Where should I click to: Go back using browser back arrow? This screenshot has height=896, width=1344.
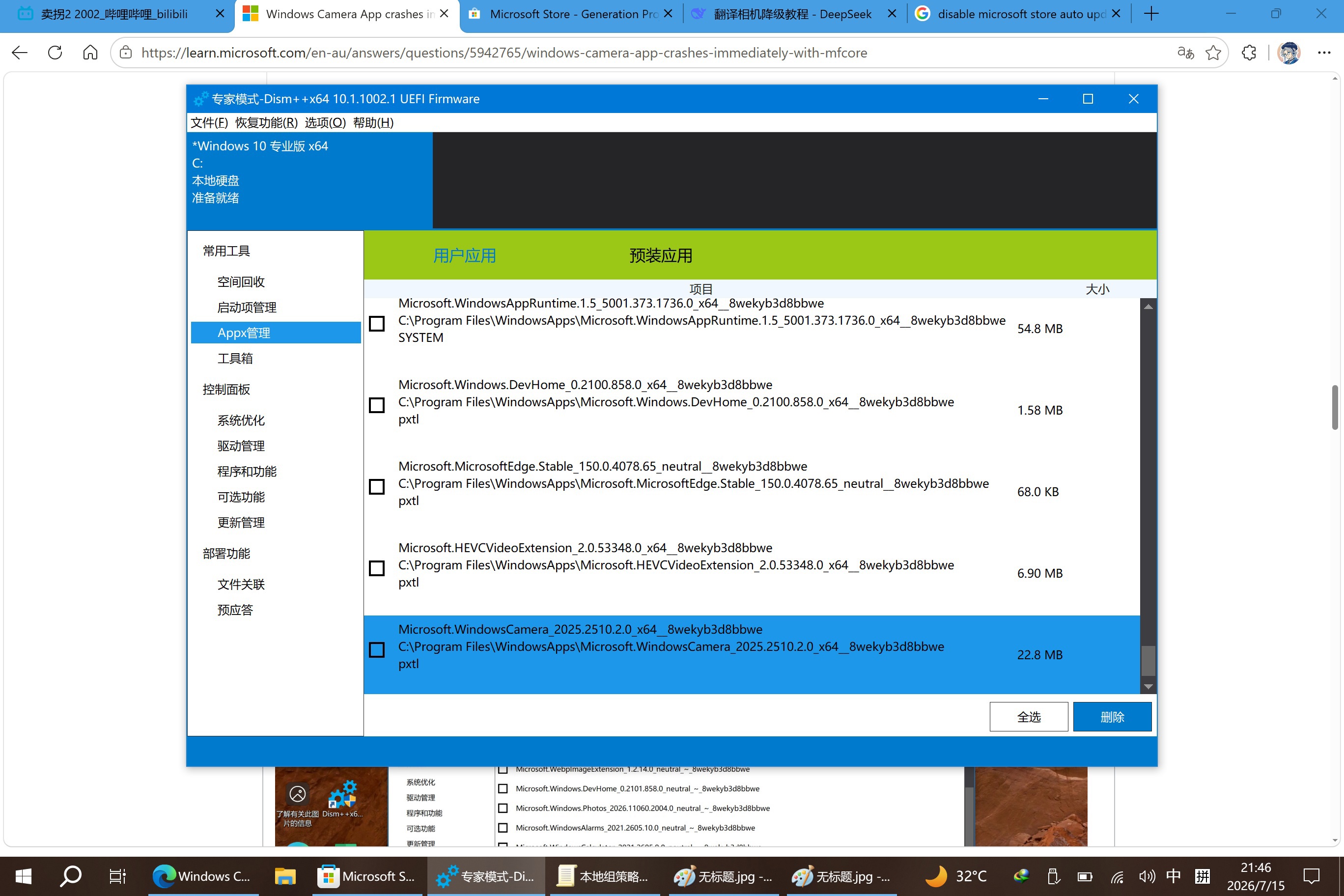pyautogui.click(x=20, y=53)
